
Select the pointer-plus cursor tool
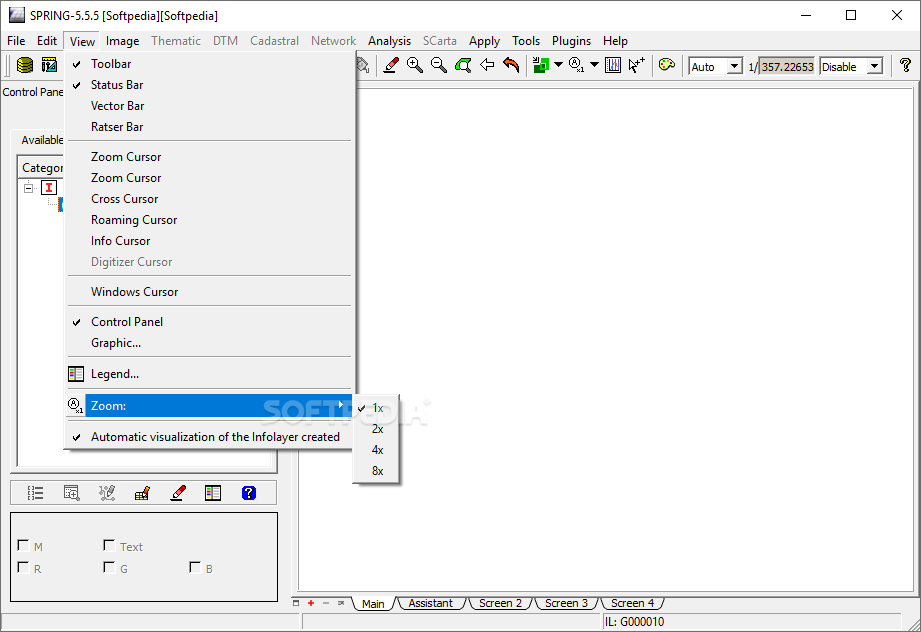637,65
